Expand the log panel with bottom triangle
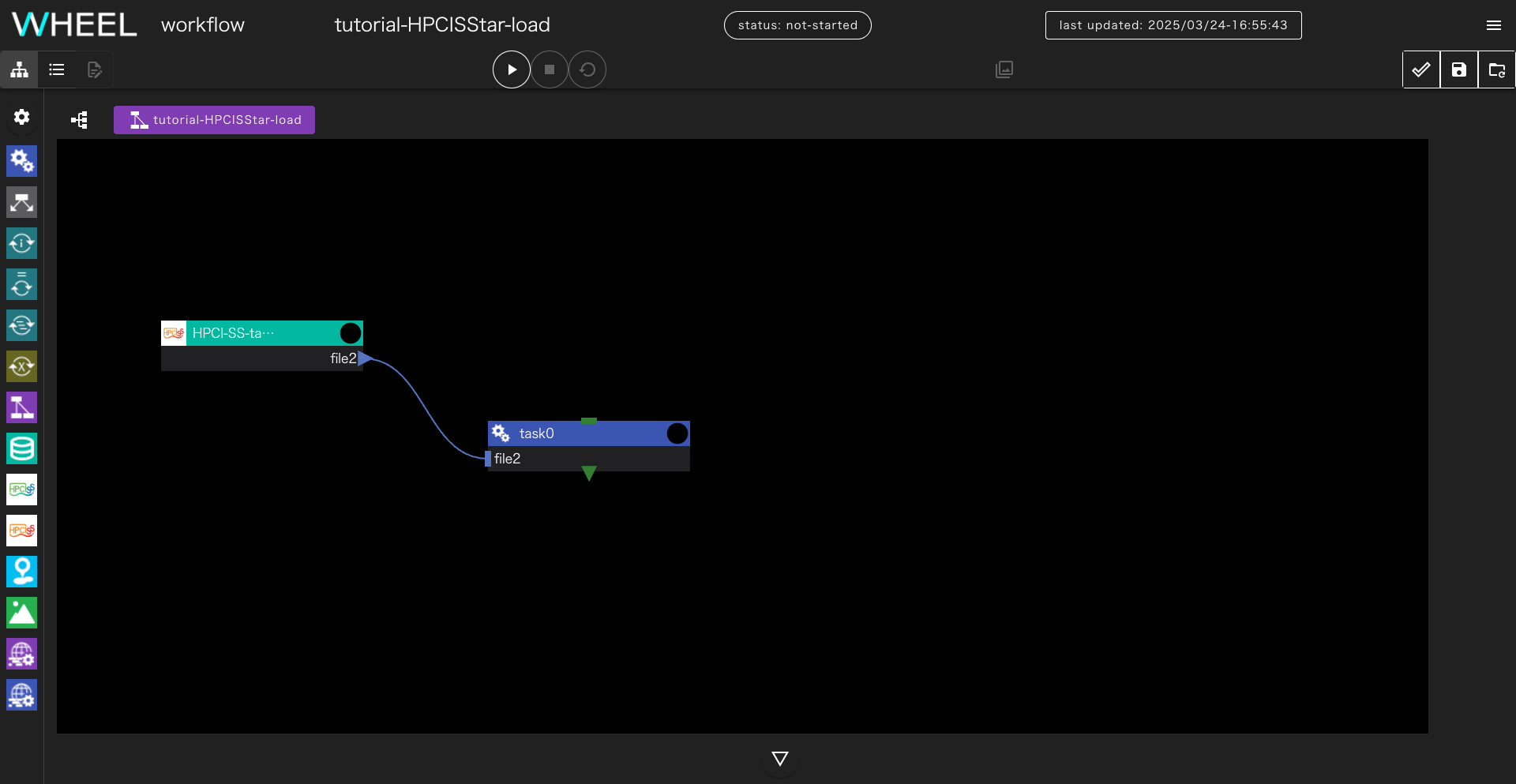The width and height of the screenshot is (1516, 784). 780,759
